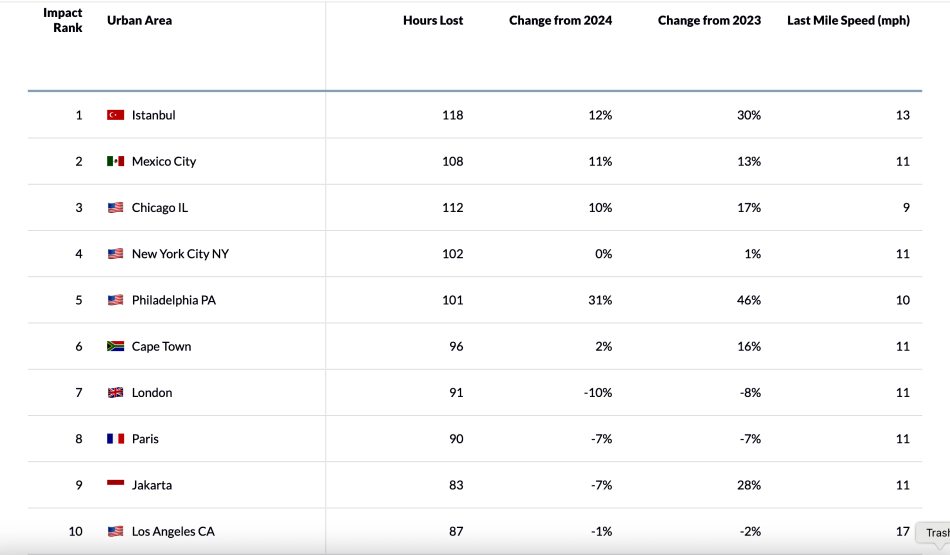Click the US flag beside Philadelphia PA
The height and width of the screenshot is (555, 950).
click(x=115, y=300)
